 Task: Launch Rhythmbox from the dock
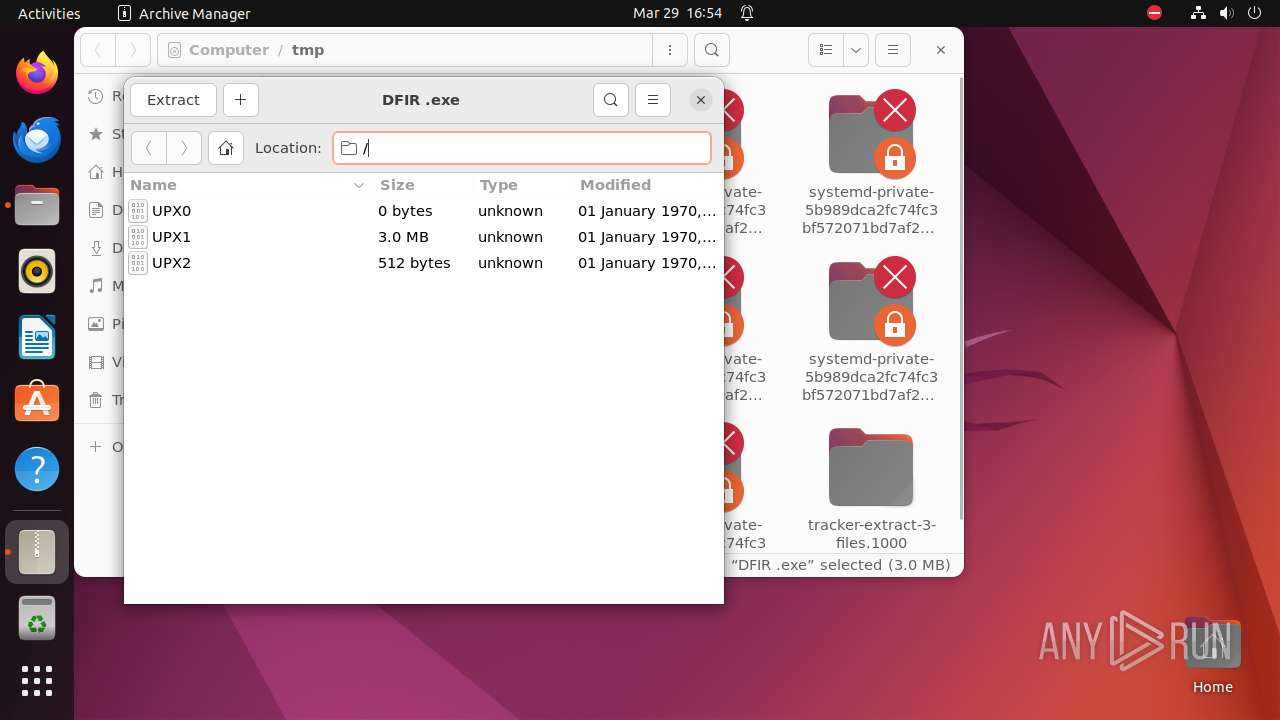tap(37, 271)
